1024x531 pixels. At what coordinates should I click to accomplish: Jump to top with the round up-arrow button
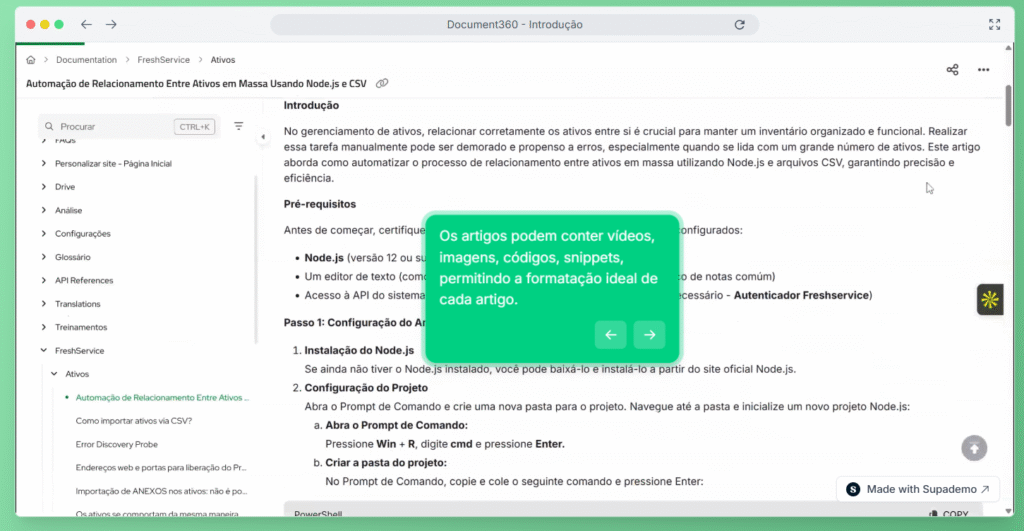tap(974, 448)
